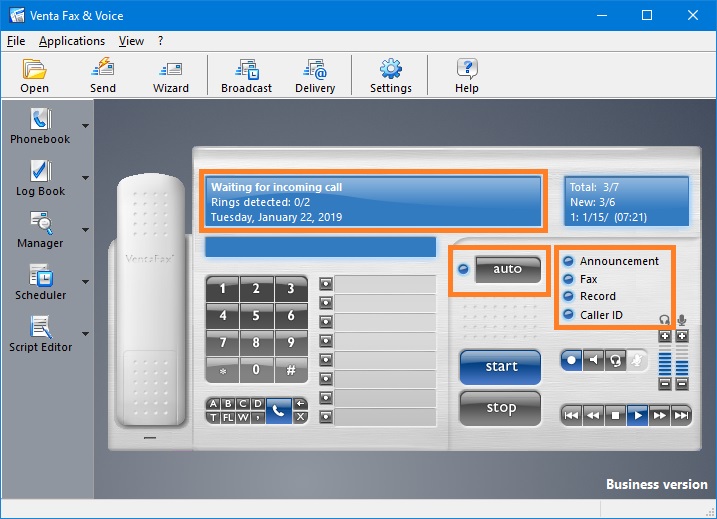Viewport: 717px width, 519px height.
Task: Expand the Script Editor dropdown arrow
Action: pyautogui.click(x=86, y=334)
